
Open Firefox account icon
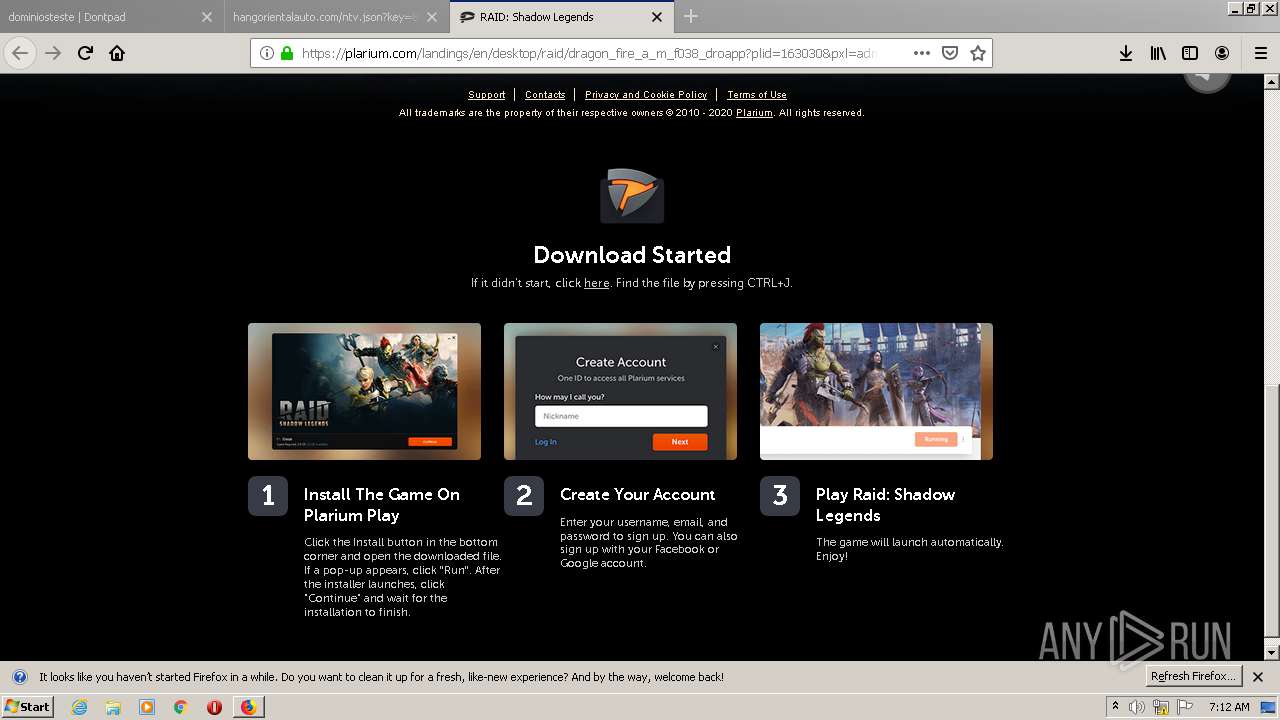[1222, 53]
